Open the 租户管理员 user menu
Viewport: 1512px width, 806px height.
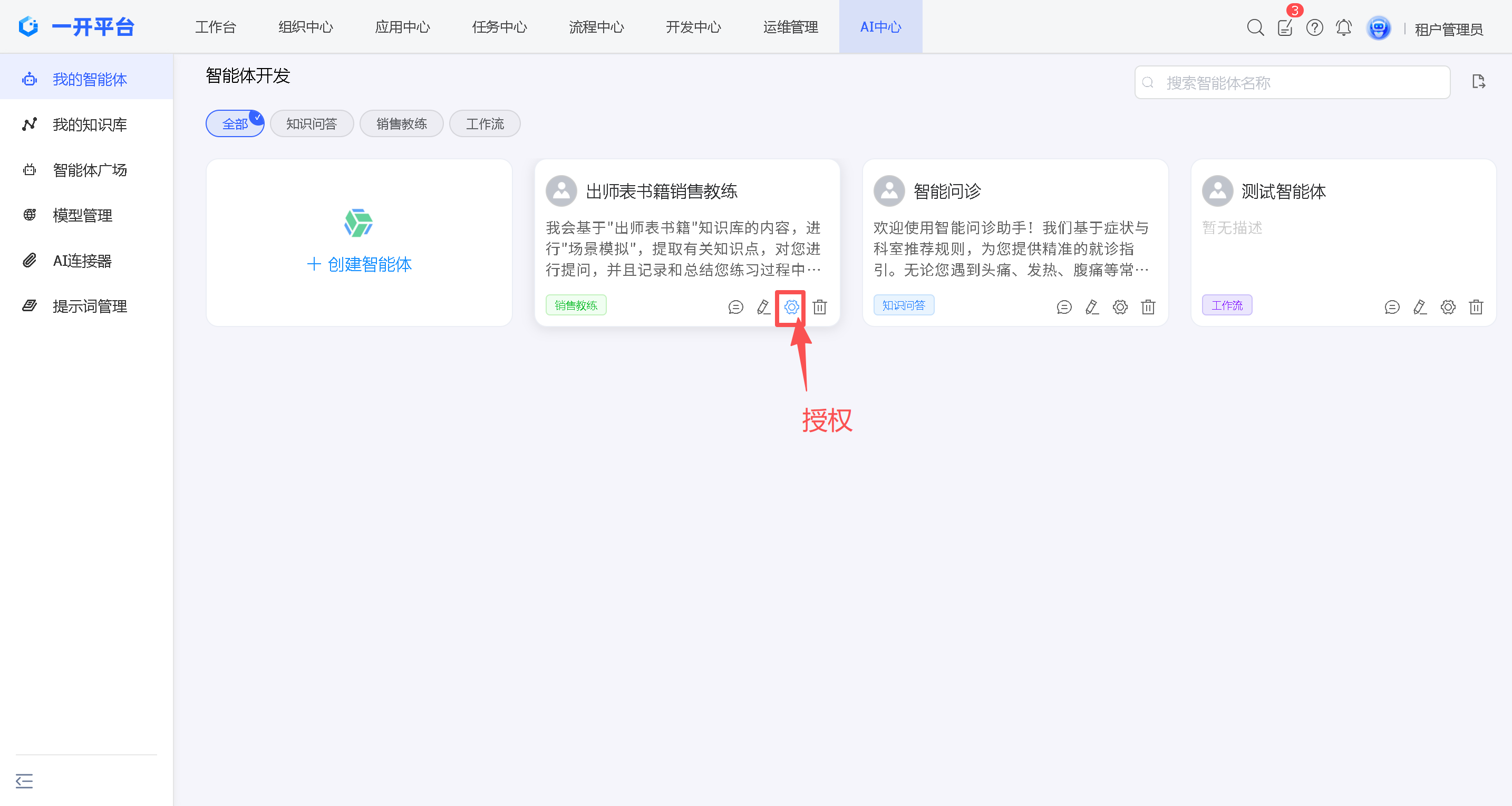tap(1449, 29)
